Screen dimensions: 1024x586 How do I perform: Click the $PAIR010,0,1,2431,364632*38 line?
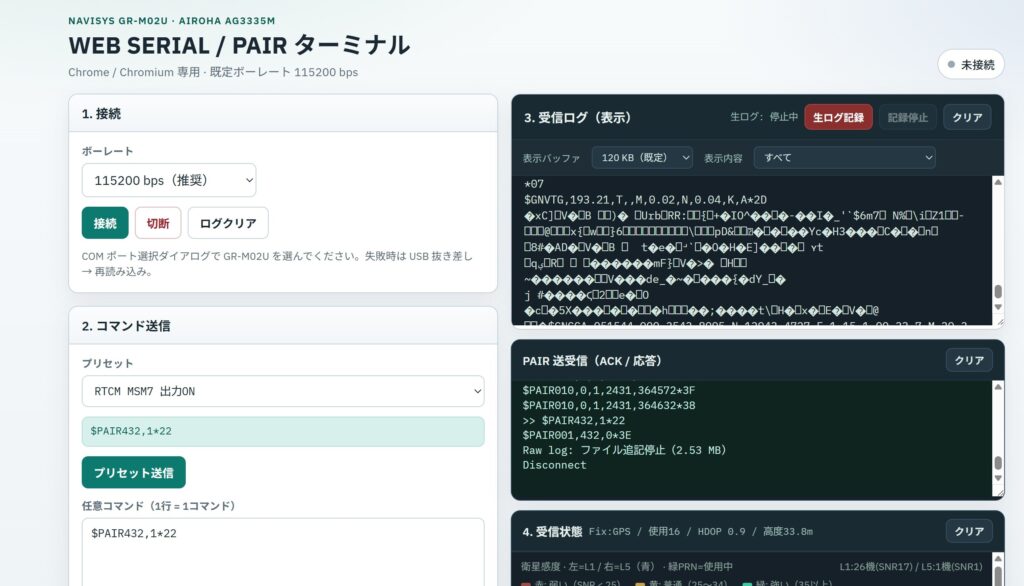point(609,406)
